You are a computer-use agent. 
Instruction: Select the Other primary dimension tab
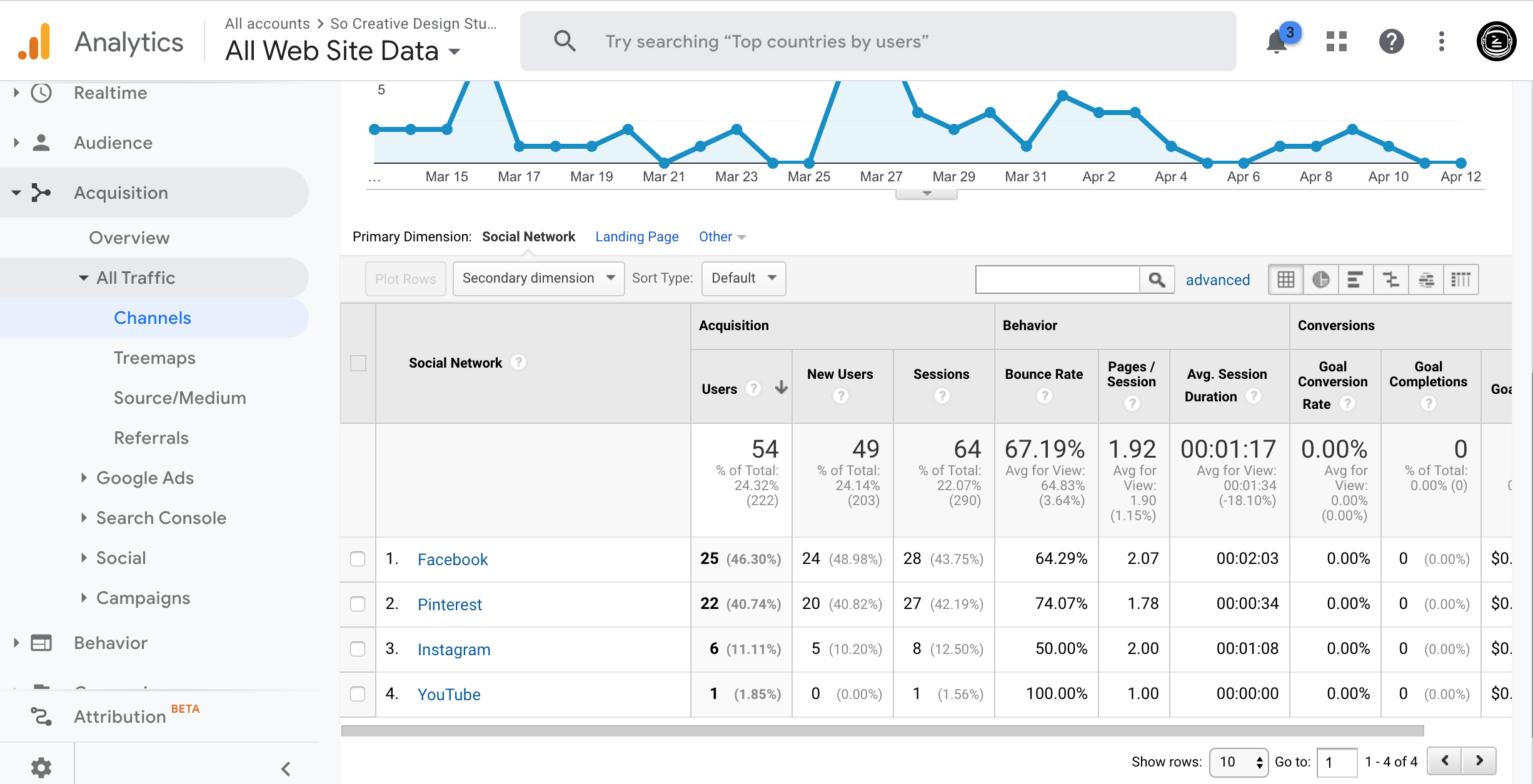click(717, 237)
